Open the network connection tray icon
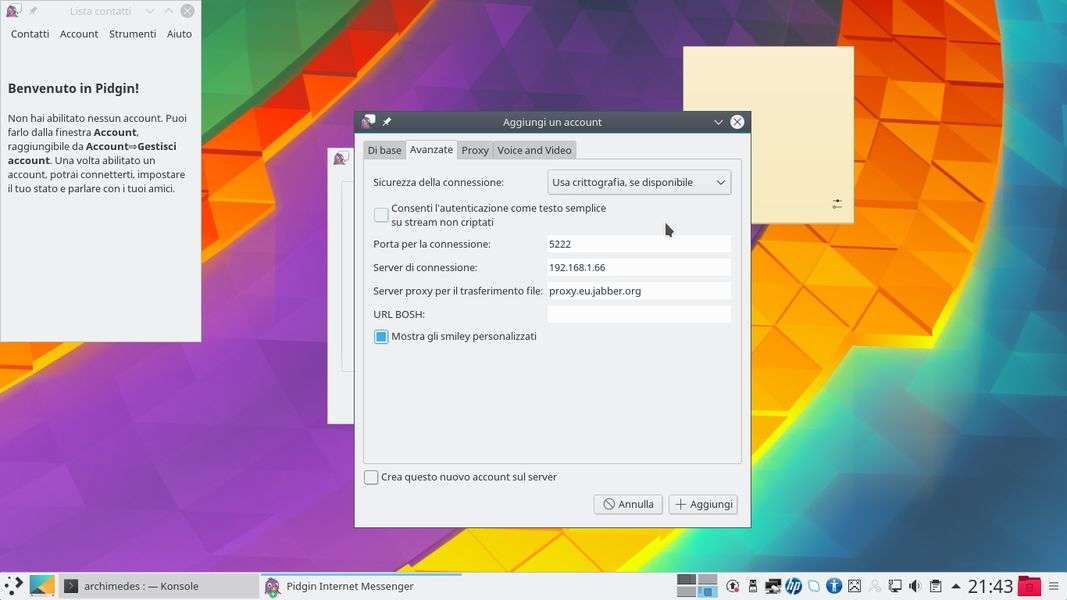The image size is (1067, 600). point(895,586)
